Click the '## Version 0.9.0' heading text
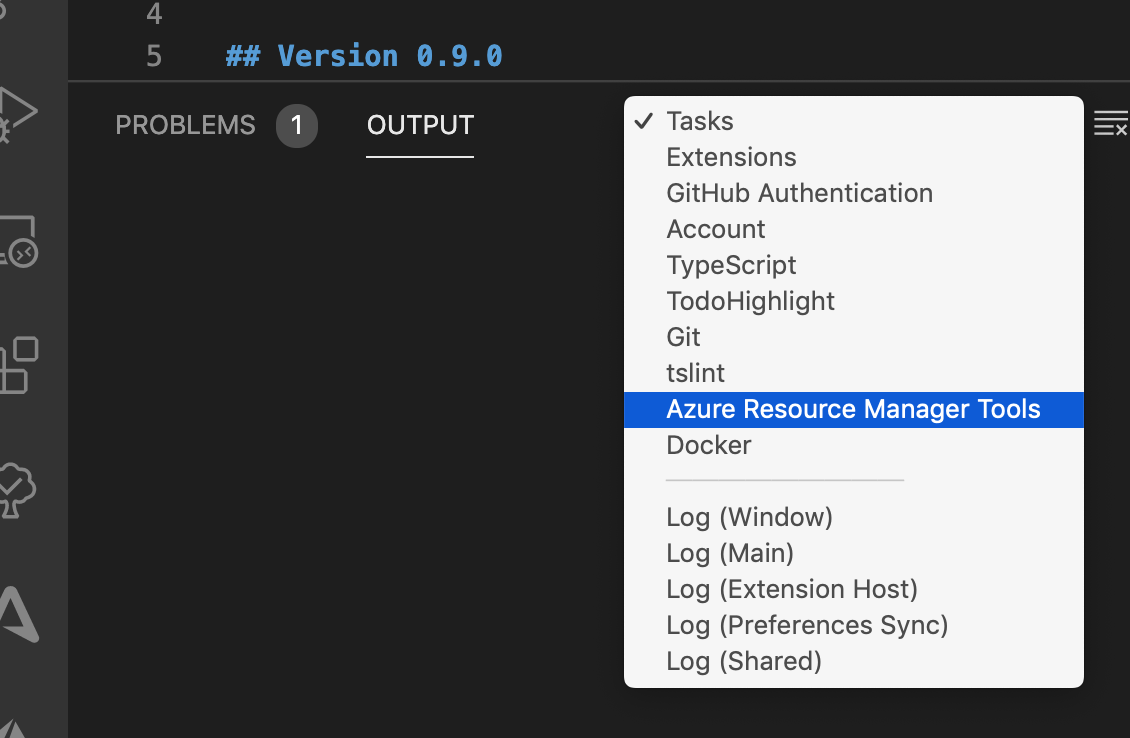 point(364,56)
